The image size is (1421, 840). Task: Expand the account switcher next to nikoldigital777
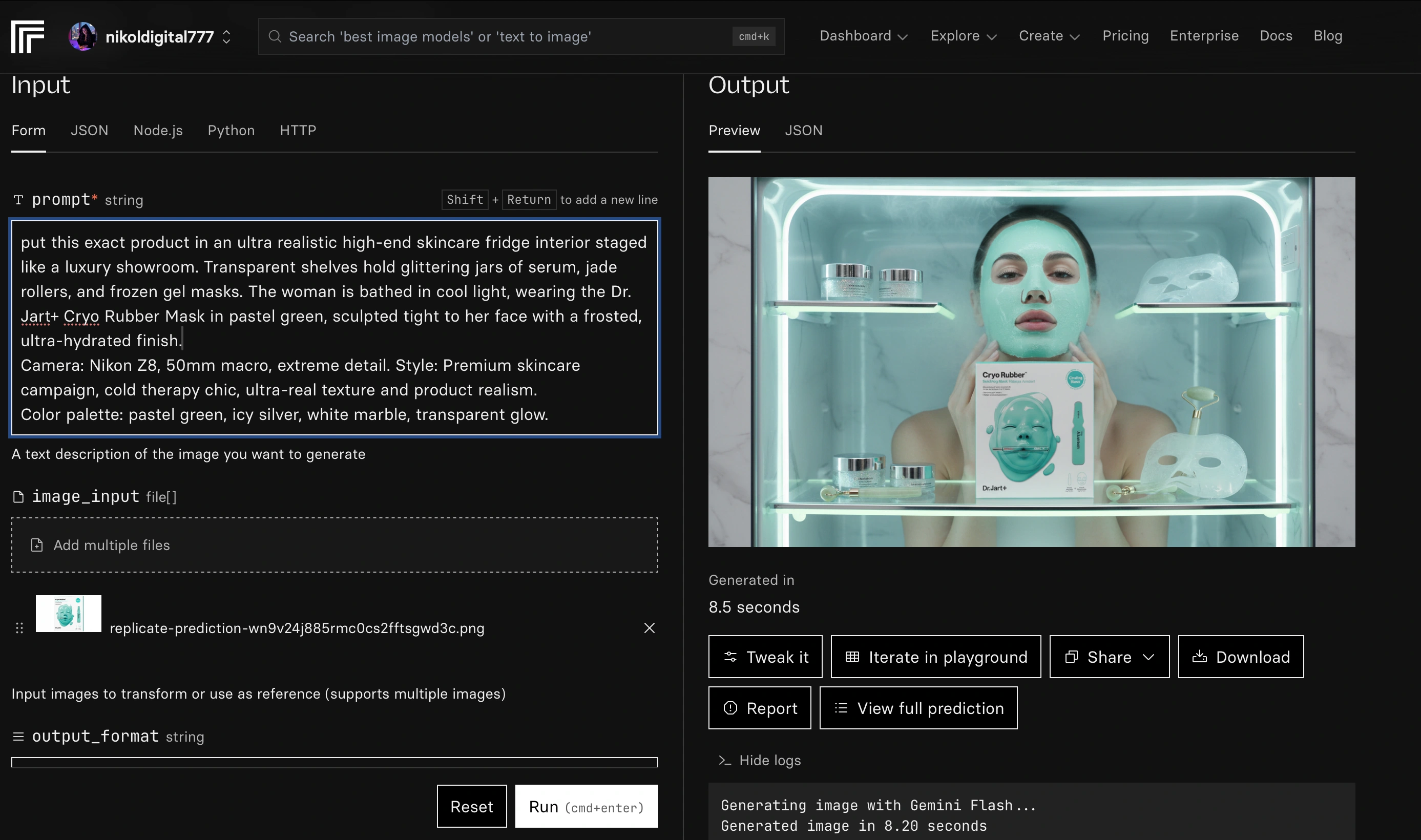(226, 37)
